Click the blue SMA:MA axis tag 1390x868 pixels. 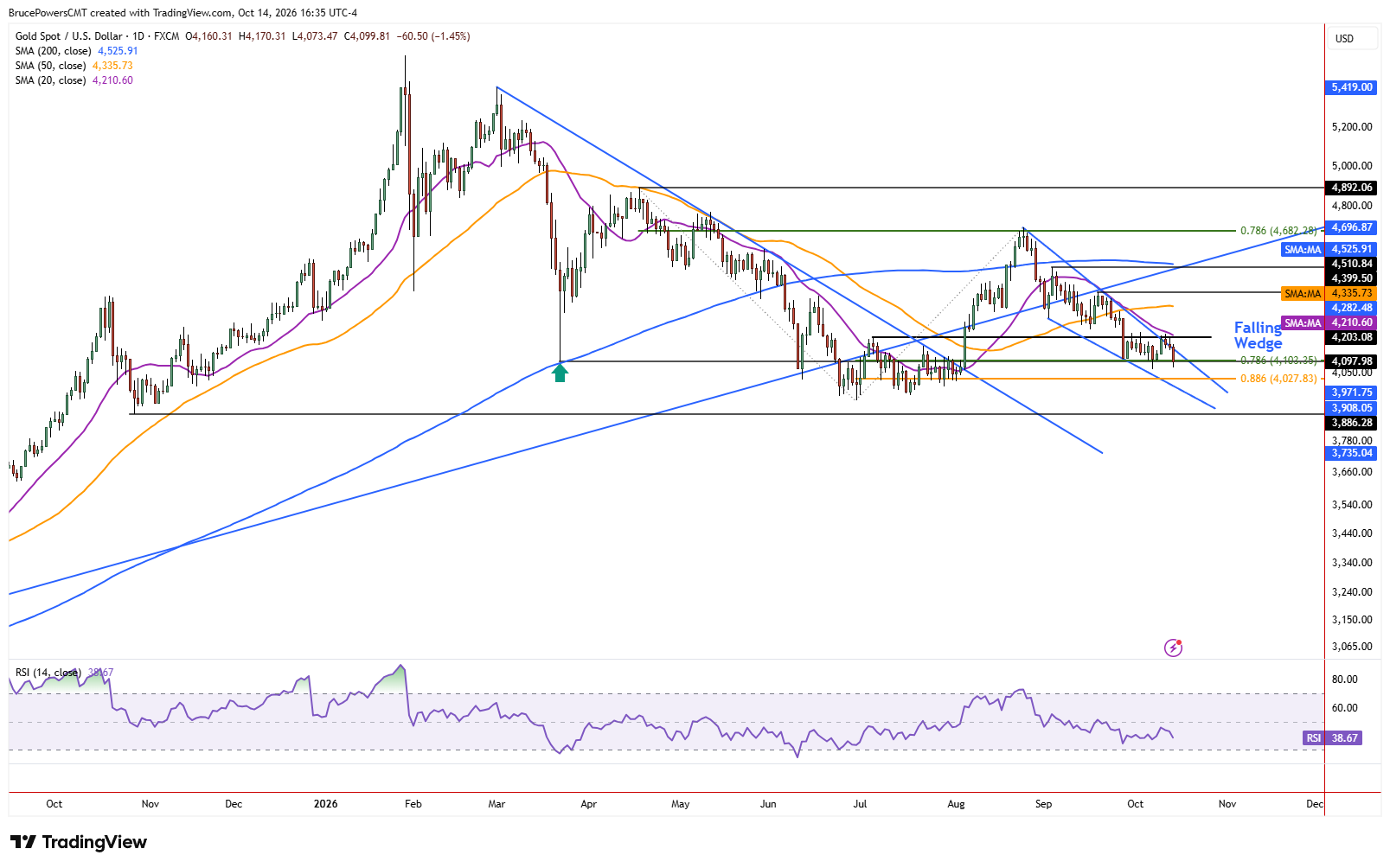pos(1303,250)
